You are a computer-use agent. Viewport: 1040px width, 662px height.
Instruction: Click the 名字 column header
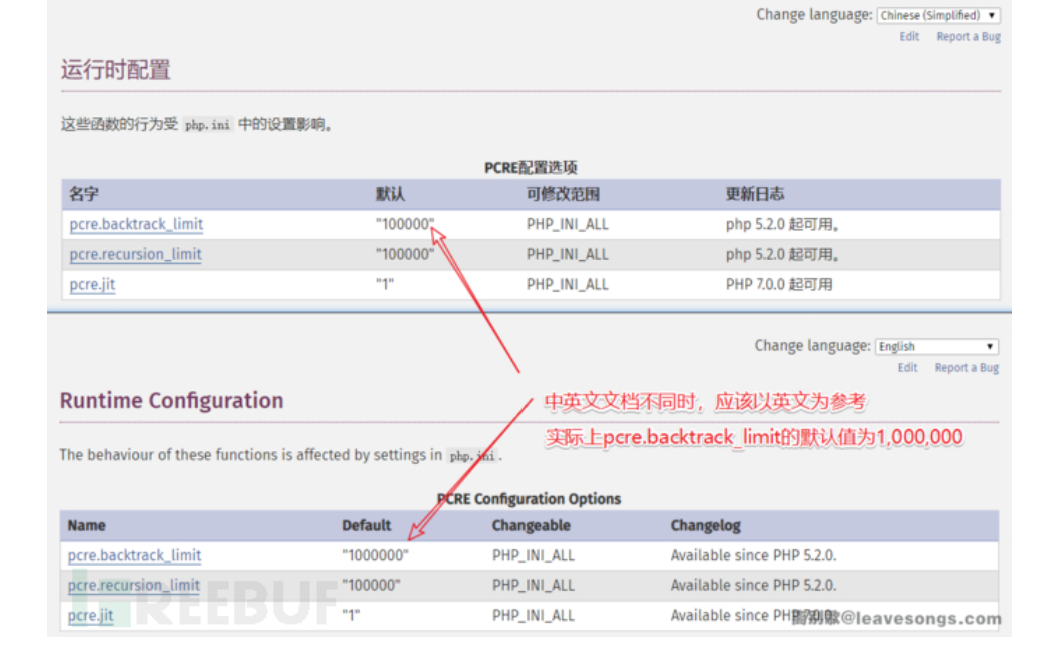(84, 194)
